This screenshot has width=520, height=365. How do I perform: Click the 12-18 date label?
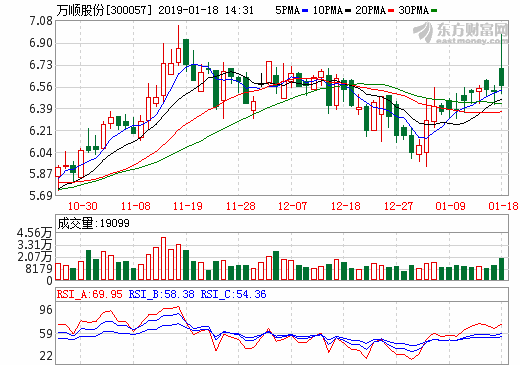tap(345, 206)
